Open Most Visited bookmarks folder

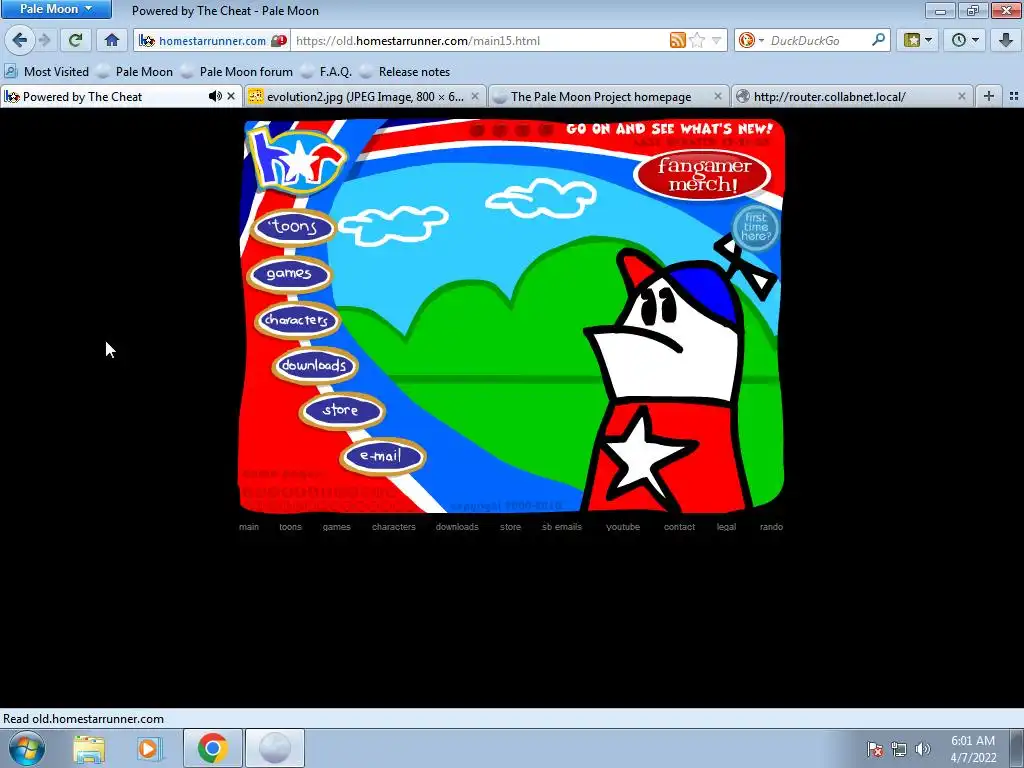click(x=47, y=72)
